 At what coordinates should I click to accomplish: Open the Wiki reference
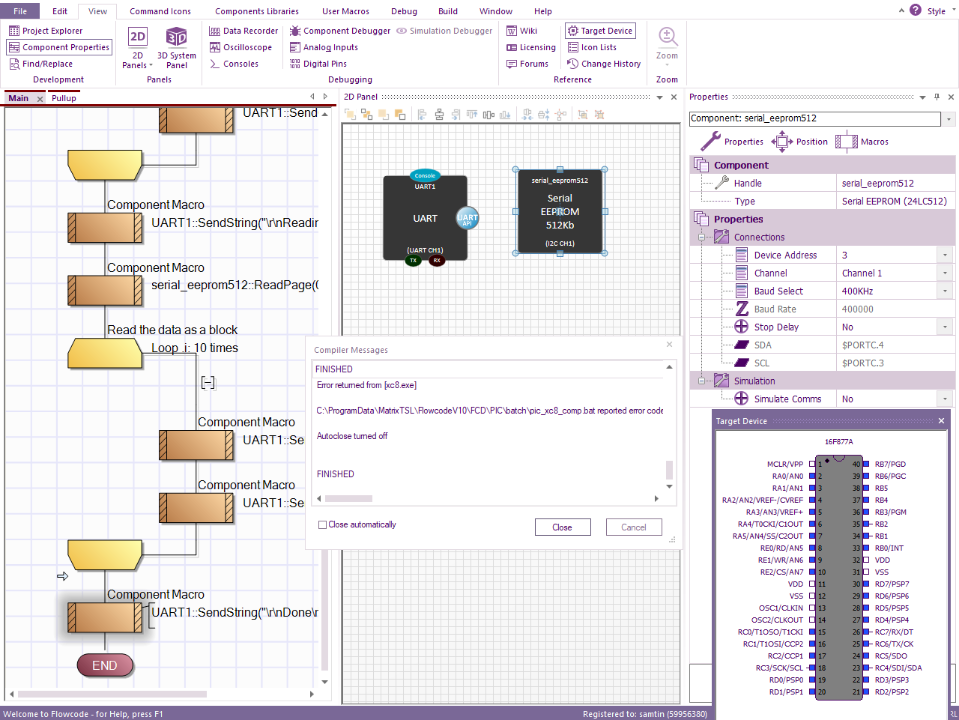click(522, 31)
